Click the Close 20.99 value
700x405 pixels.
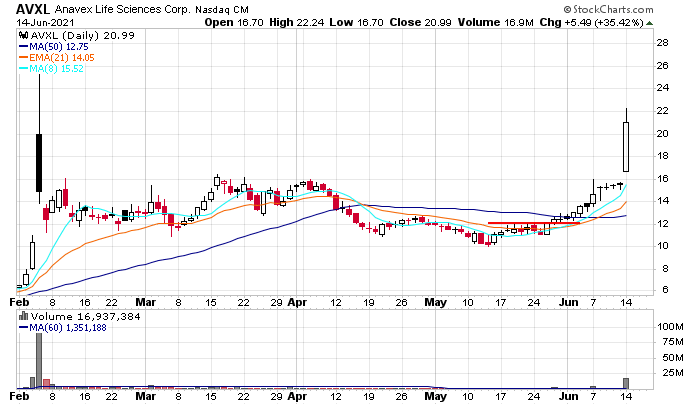420,22
